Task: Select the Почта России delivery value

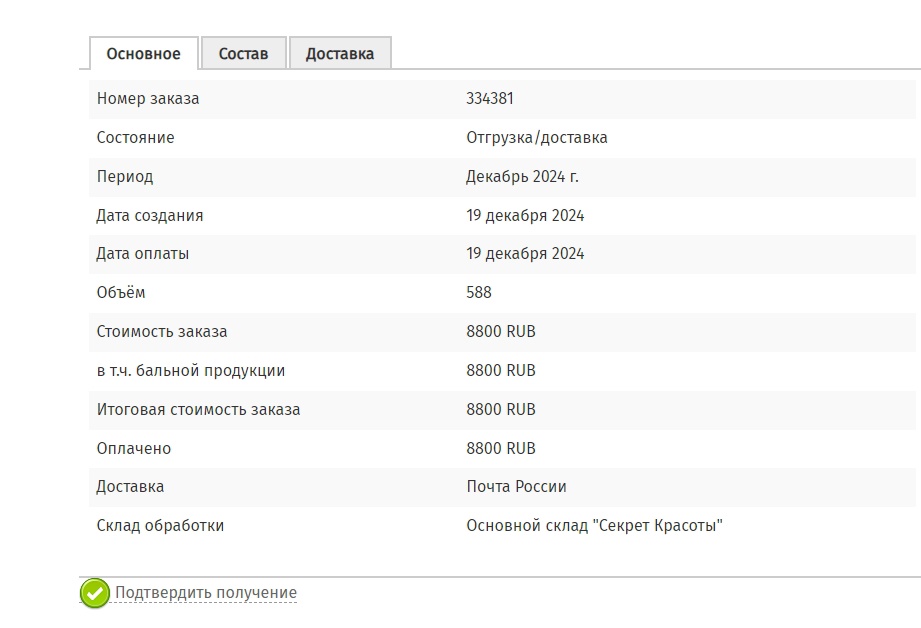Action: click(x=516, y=487)
